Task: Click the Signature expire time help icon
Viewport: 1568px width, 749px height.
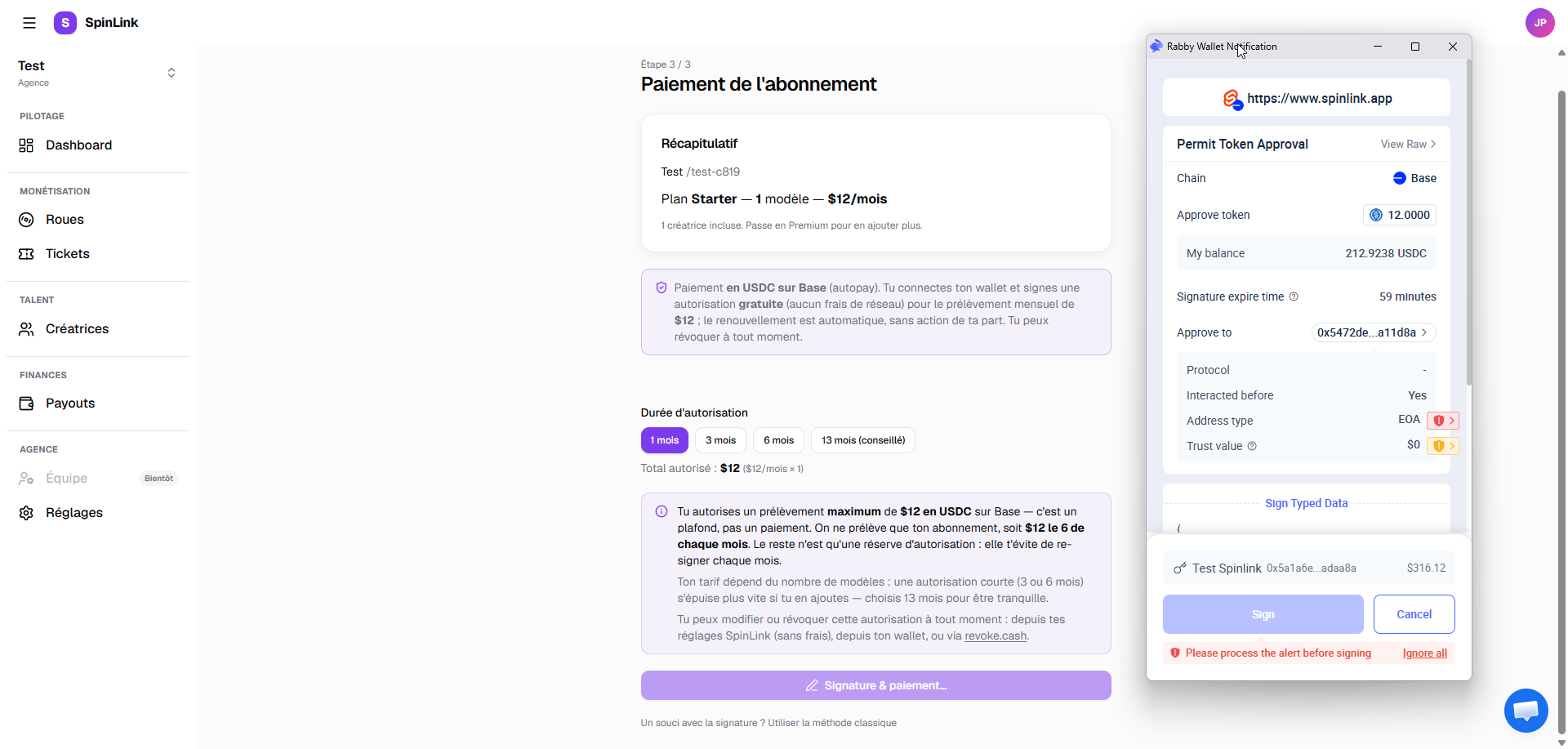Action: coord(1294,296)
